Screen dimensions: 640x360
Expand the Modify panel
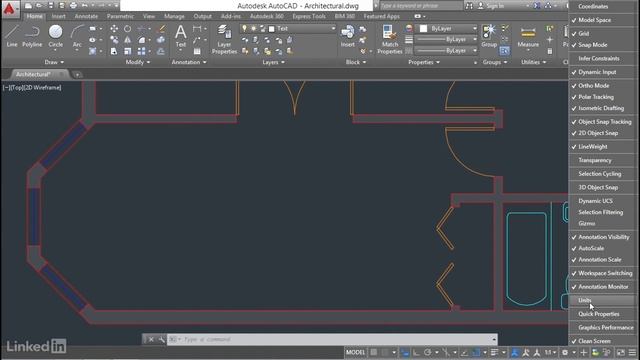(x=138, y=62)
